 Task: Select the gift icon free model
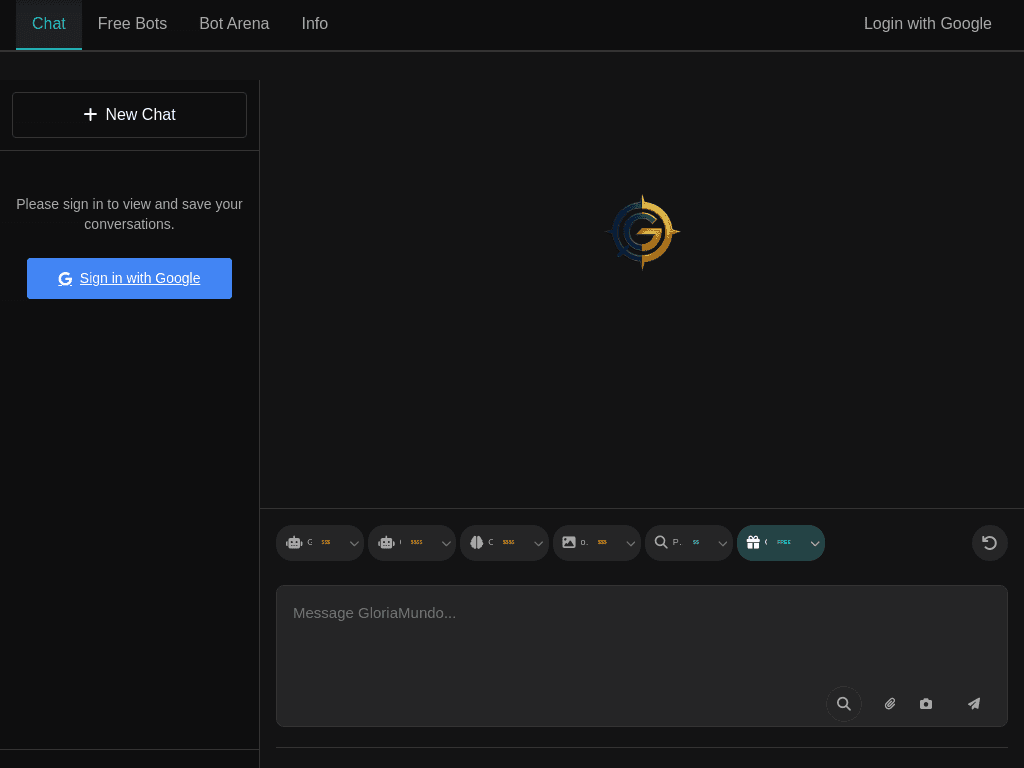click(x=753, y=542)
